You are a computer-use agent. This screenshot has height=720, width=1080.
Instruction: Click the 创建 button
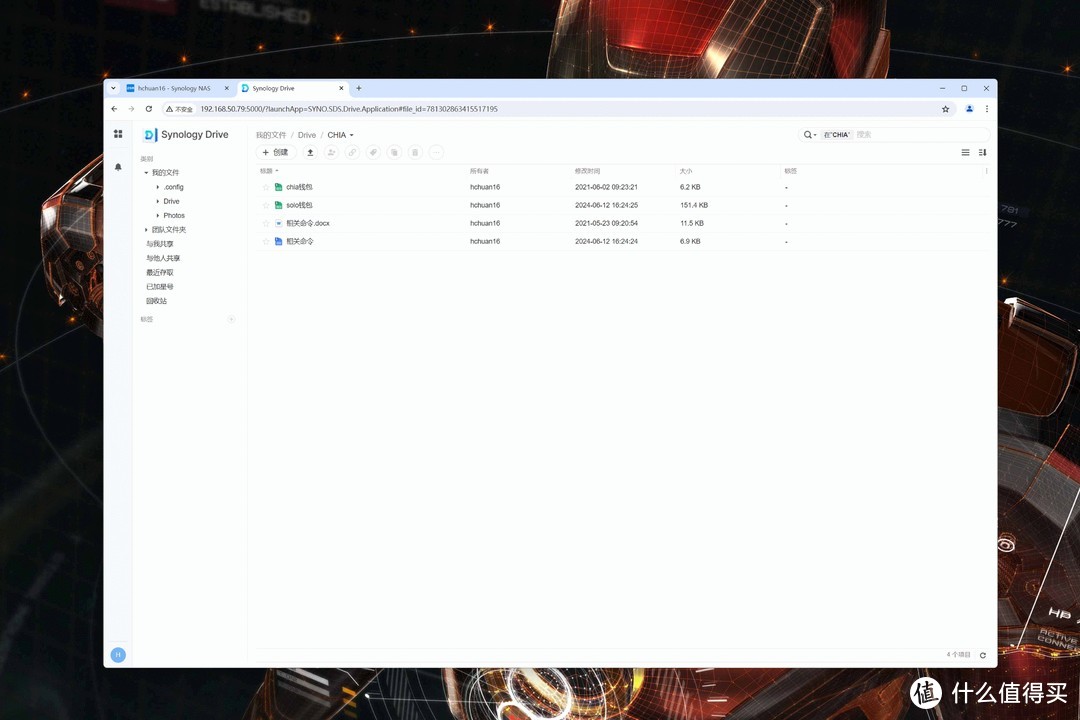275,152
